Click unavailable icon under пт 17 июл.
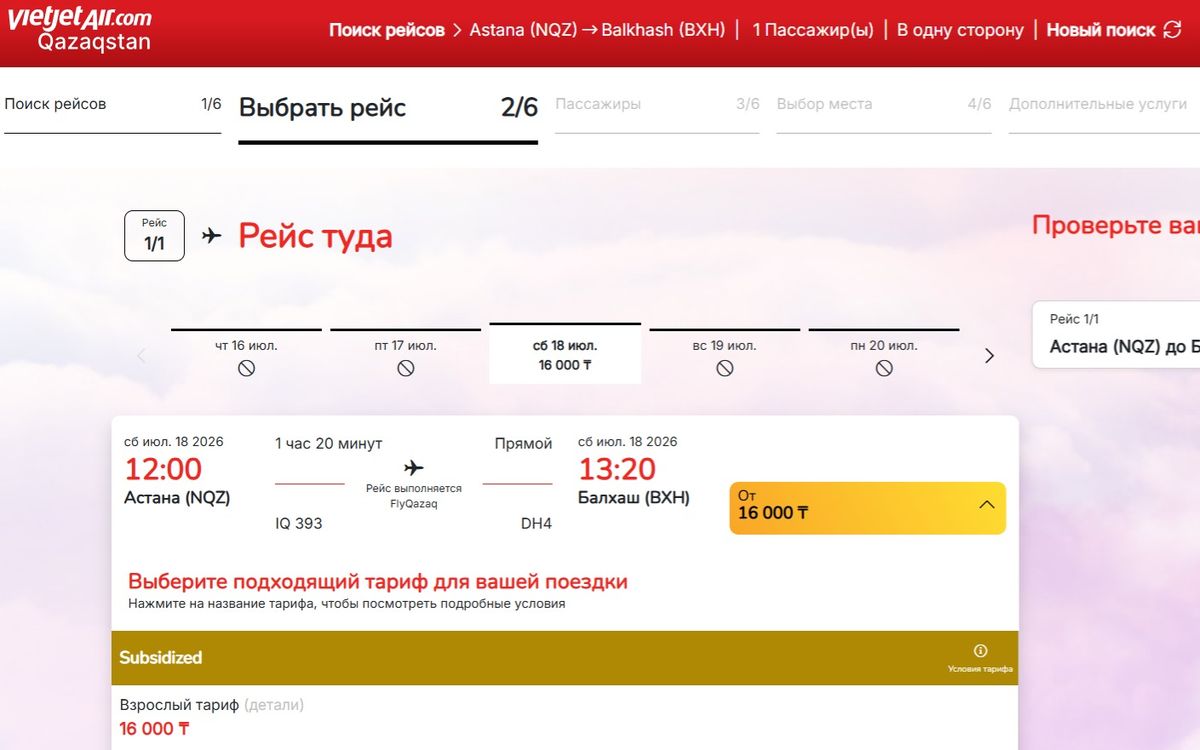This screenshot has height=750, width=1200. (x=406, y=368)
